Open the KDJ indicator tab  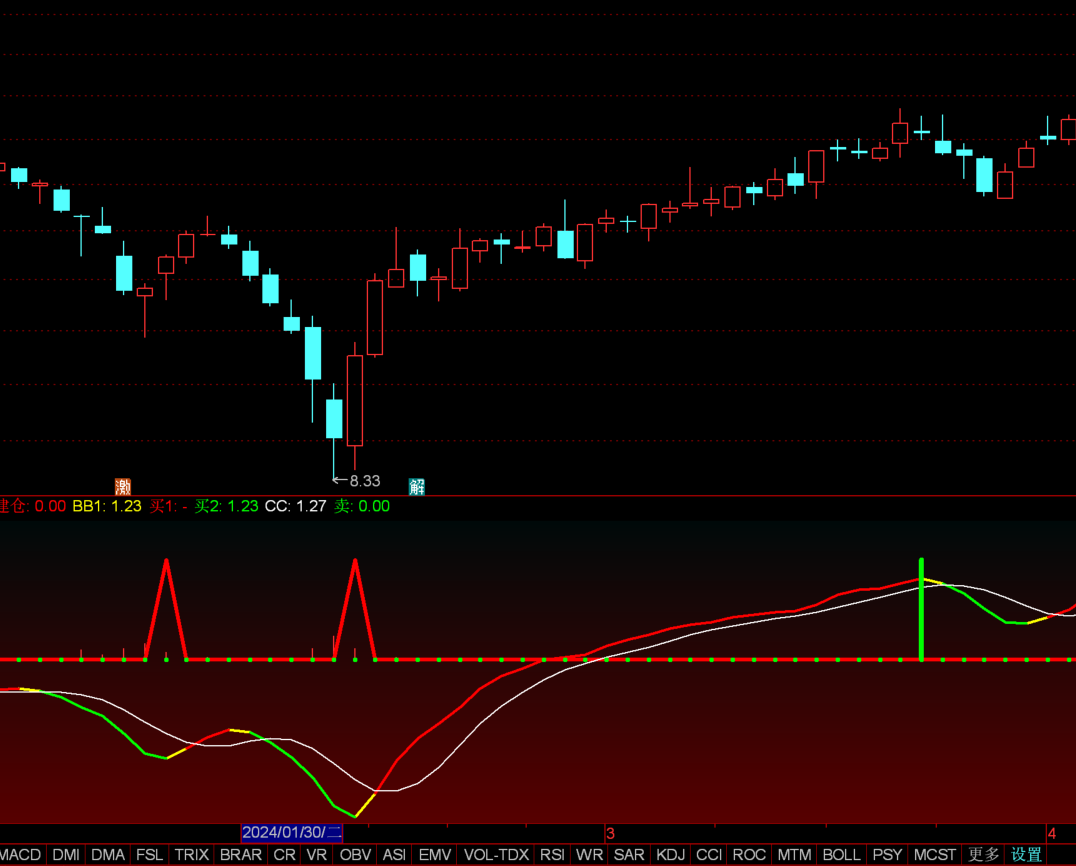pos(670,854)
